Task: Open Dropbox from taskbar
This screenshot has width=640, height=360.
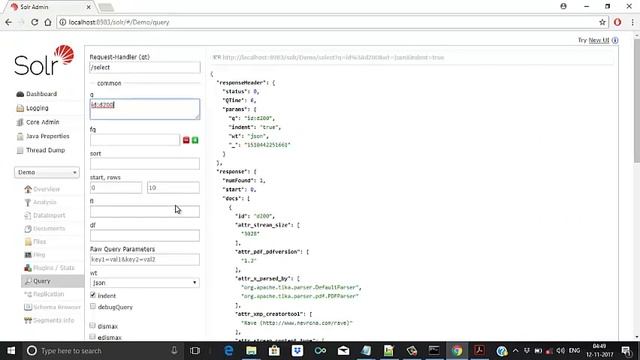Action: [x=297, y=351]
